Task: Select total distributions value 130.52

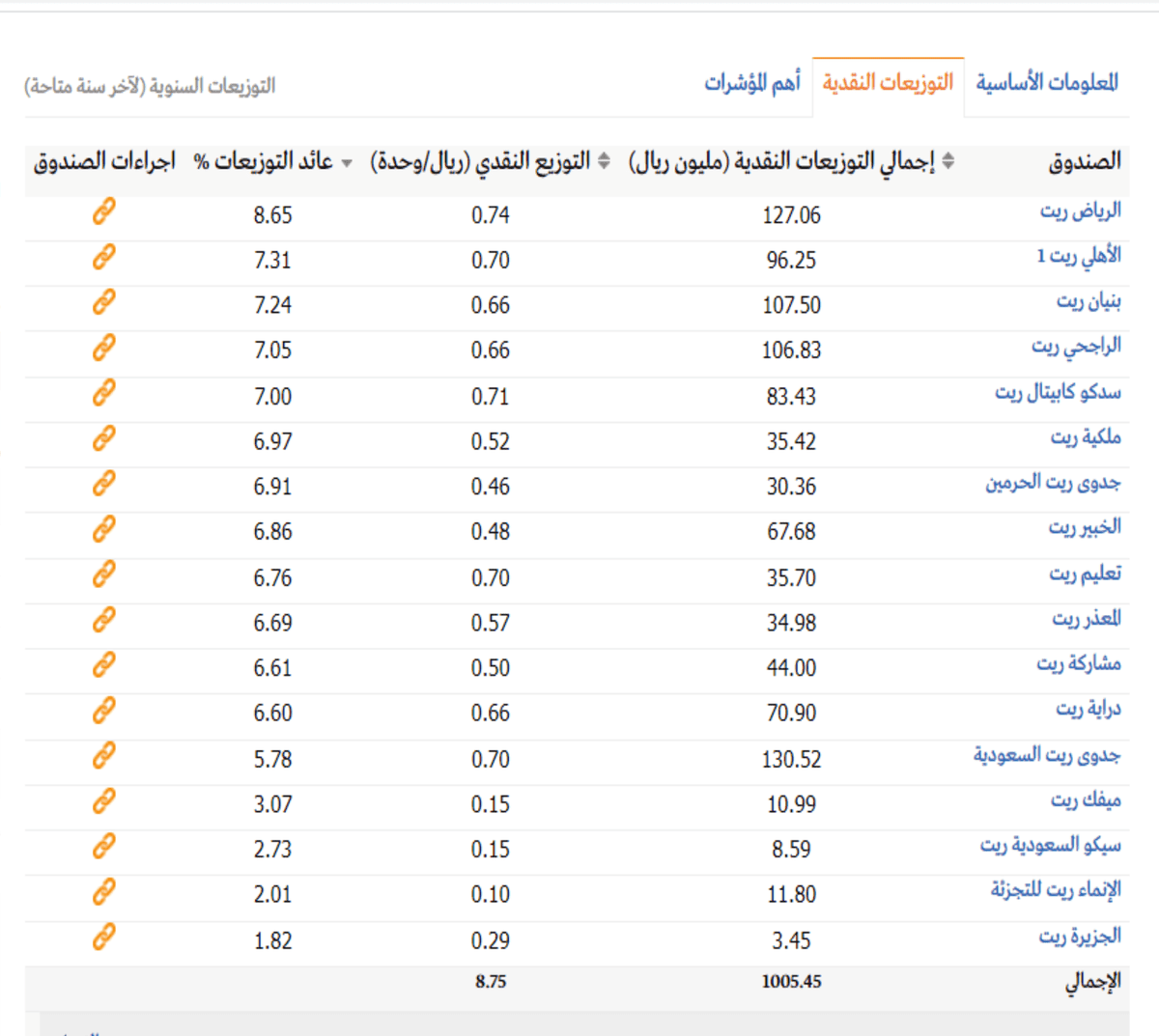Action: click(791, 760)
